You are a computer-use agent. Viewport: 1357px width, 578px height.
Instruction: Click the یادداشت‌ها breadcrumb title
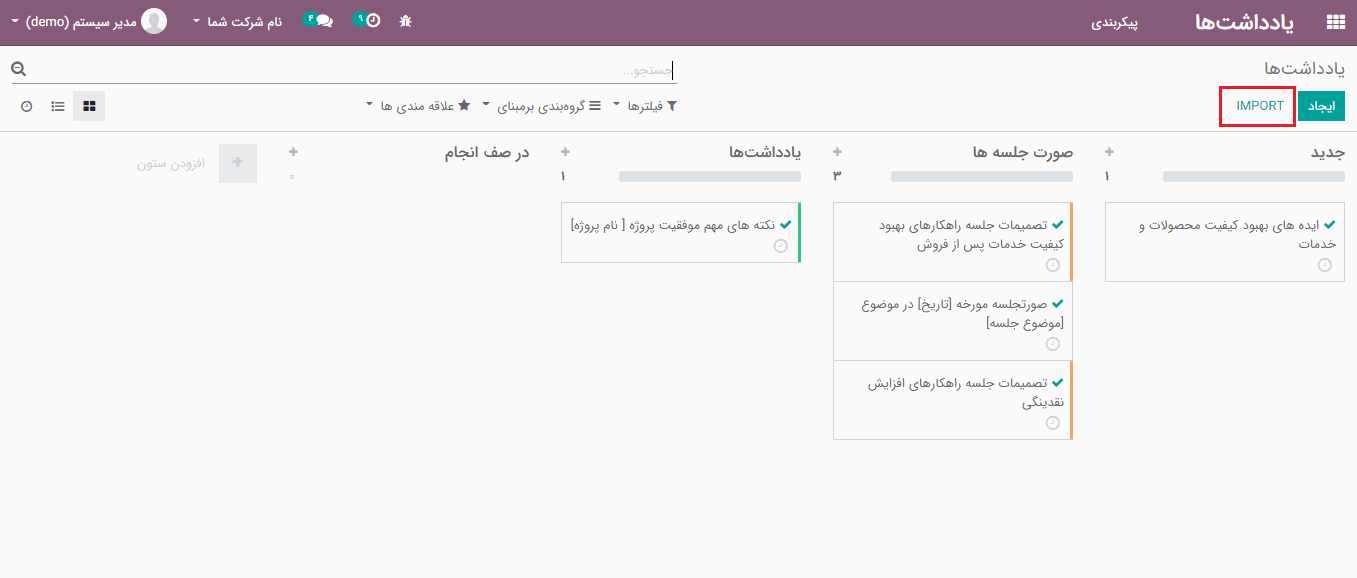point(1305,68)
